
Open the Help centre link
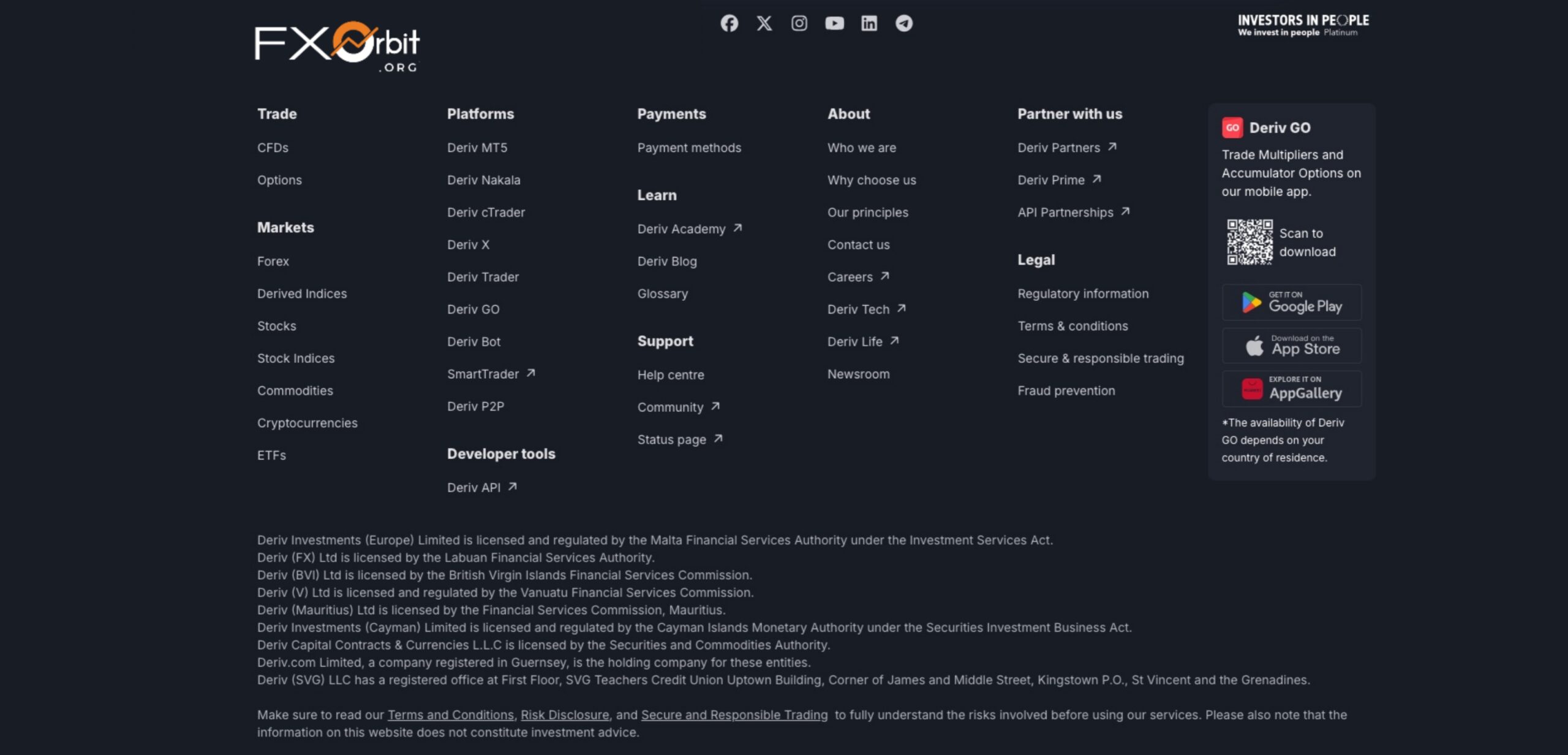(x=671, y=375)
